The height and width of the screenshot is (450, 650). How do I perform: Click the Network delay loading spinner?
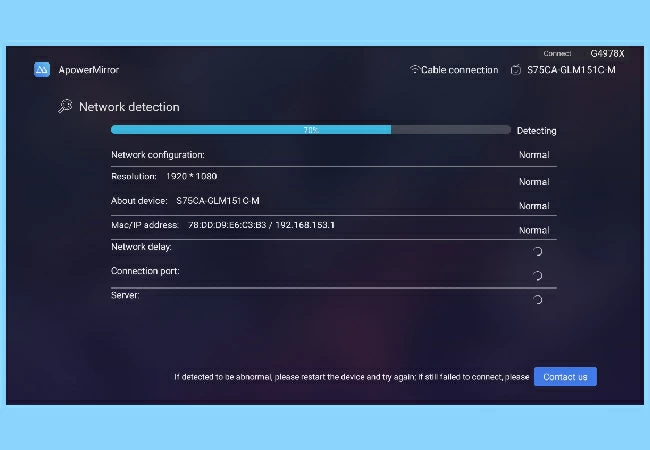click(x=537, y=252)
